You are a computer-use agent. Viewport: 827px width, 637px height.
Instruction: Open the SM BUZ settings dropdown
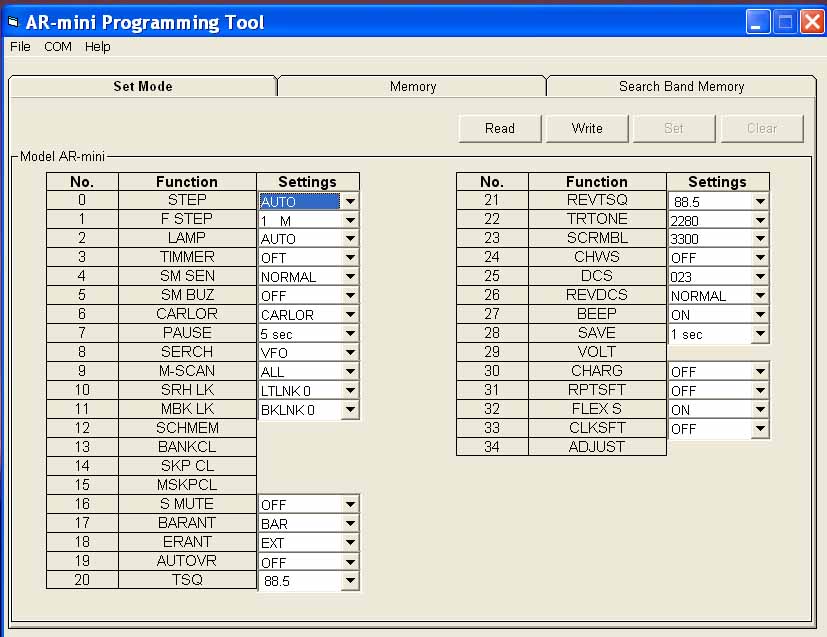coord(350,296)
